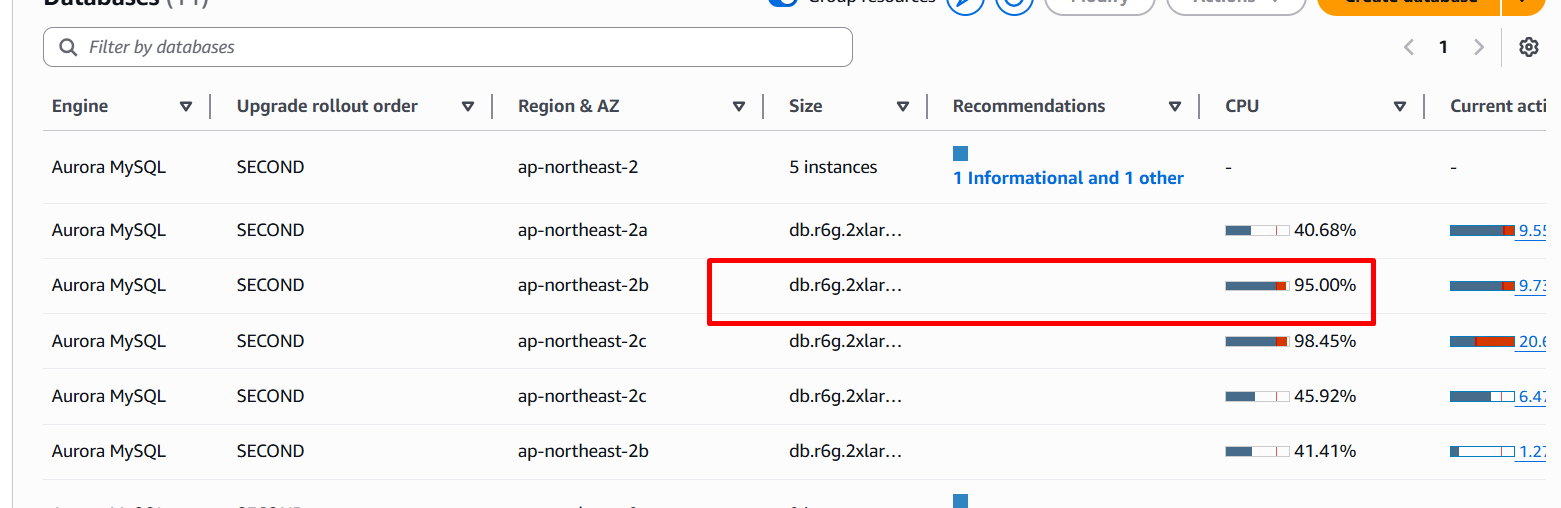Click the '41.41%' CPU value
The height and width of the screenshot is (508, 1561).
(1325, 451)
